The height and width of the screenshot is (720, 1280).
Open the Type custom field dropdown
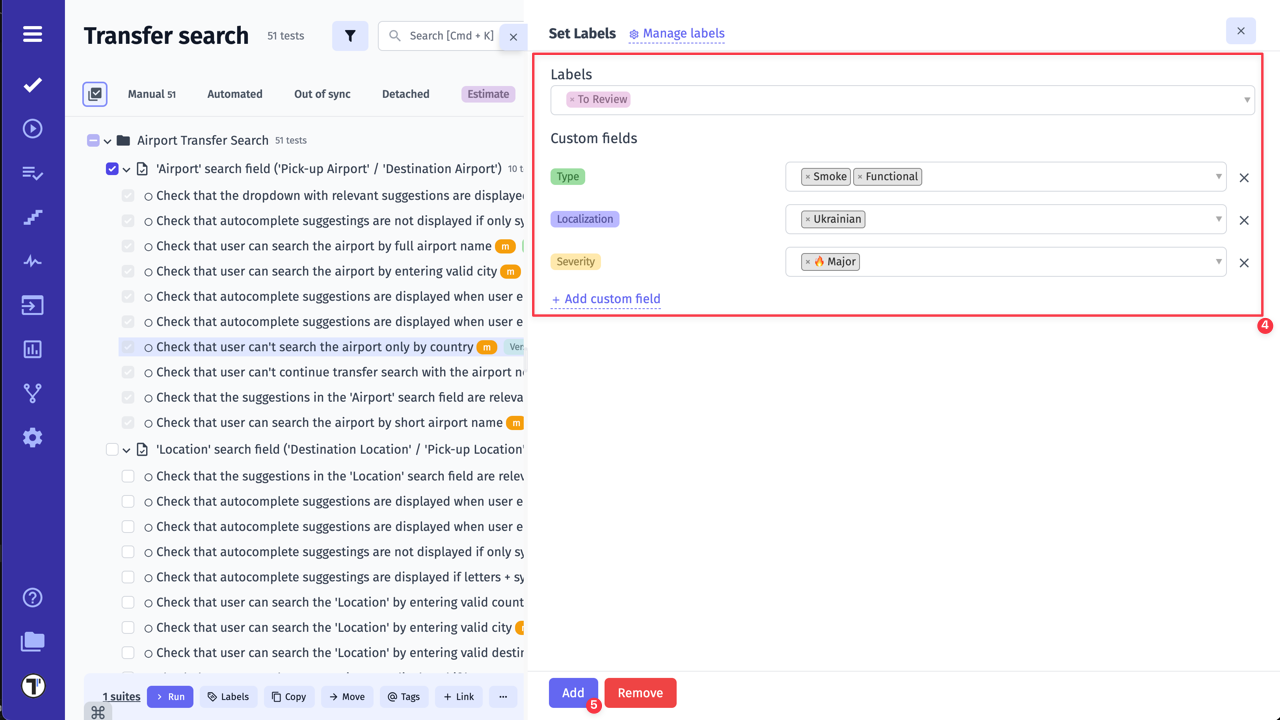click(1219, 176)
